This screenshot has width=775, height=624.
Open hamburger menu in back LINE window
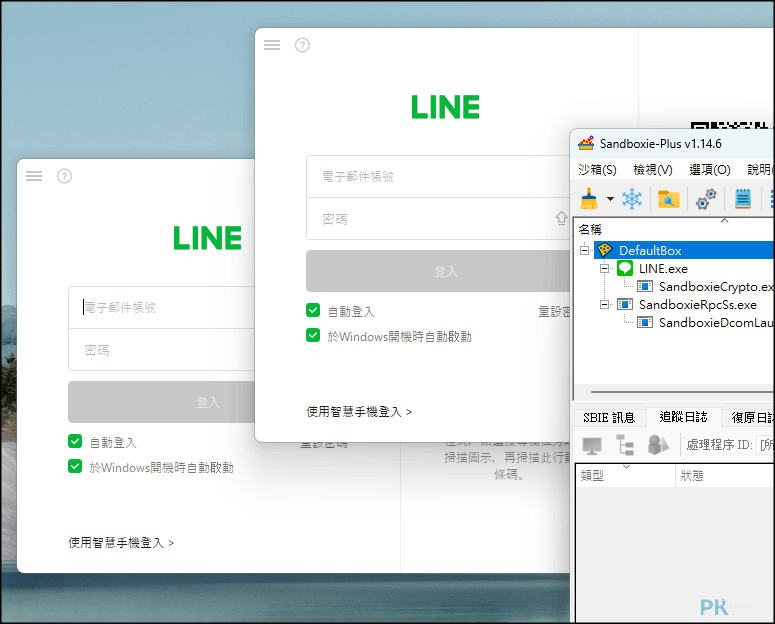point(34,176)
